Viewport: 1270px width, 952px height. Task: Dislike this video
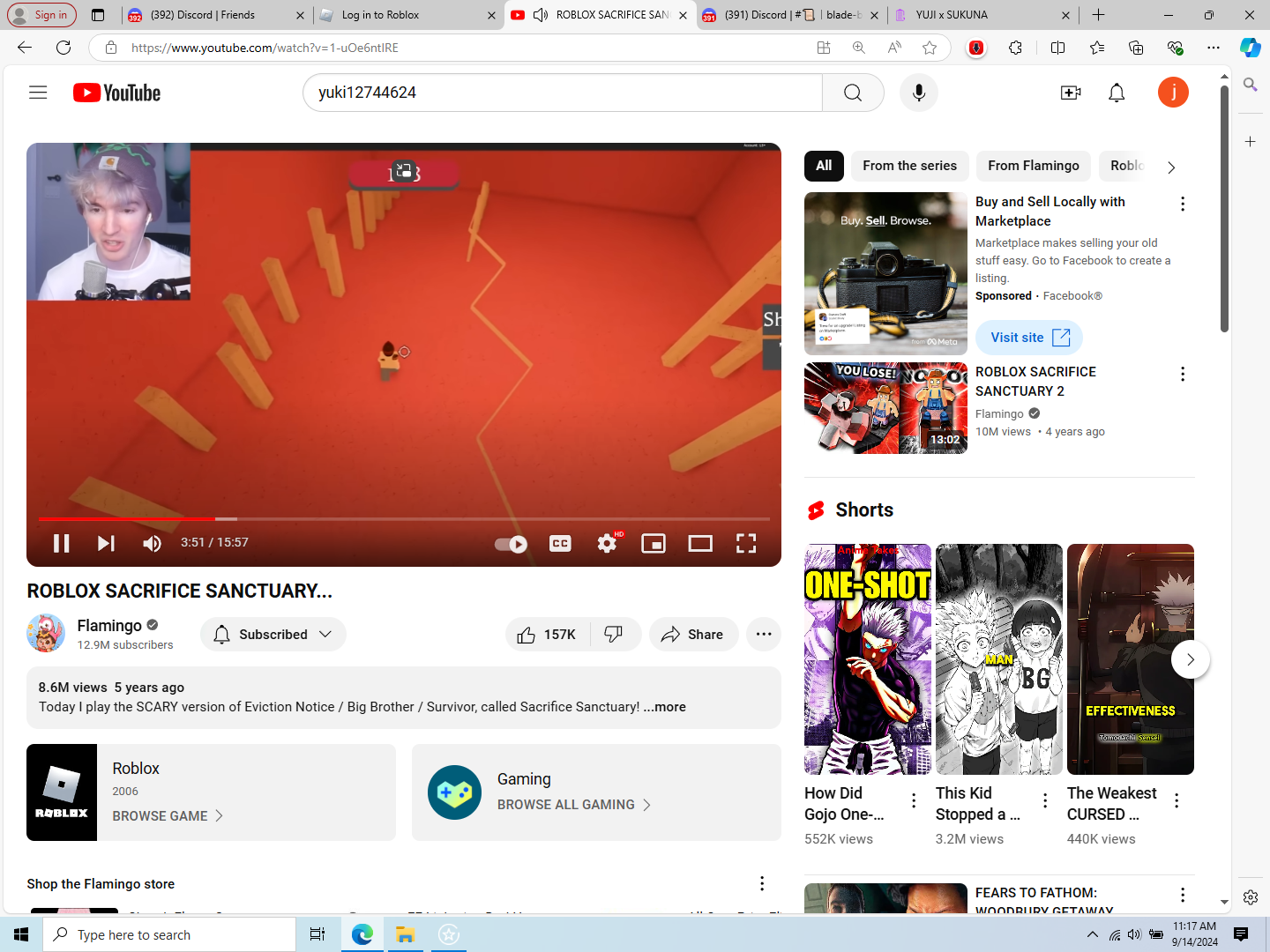[615, 635]
